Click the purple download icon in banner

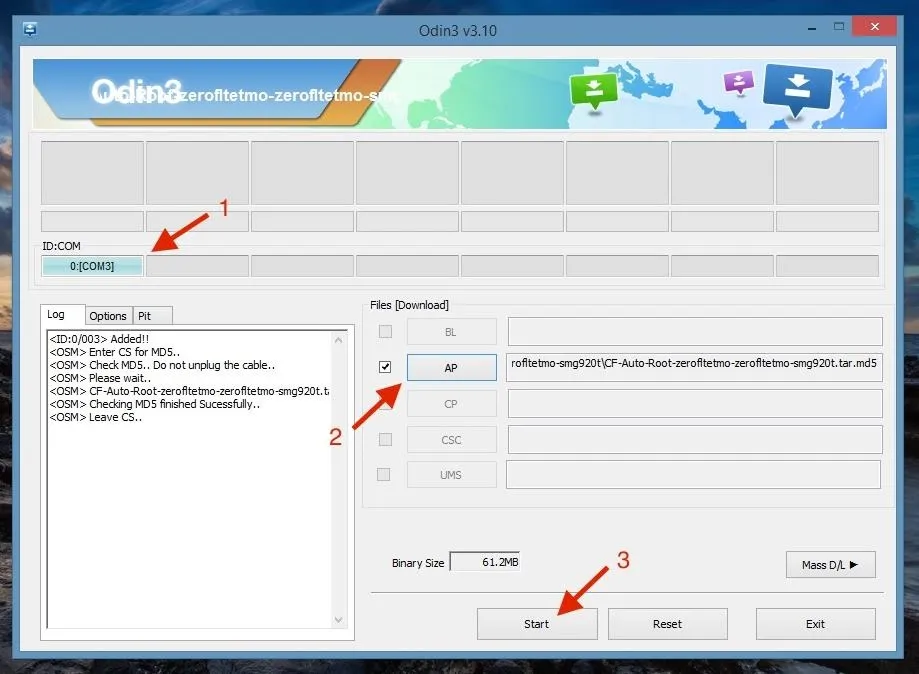point(738,82)
